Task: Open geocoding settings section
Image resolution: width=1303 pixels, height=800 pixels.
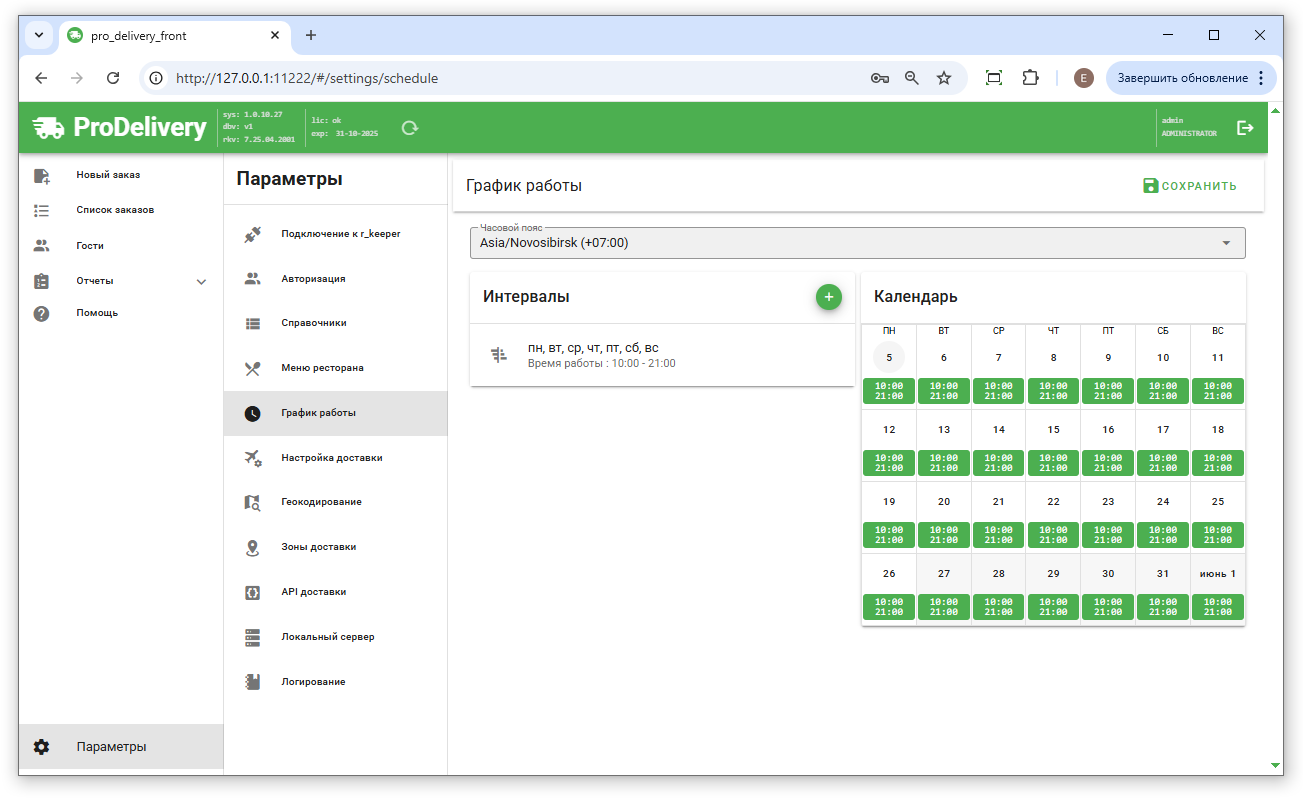Action: (321, 502)
